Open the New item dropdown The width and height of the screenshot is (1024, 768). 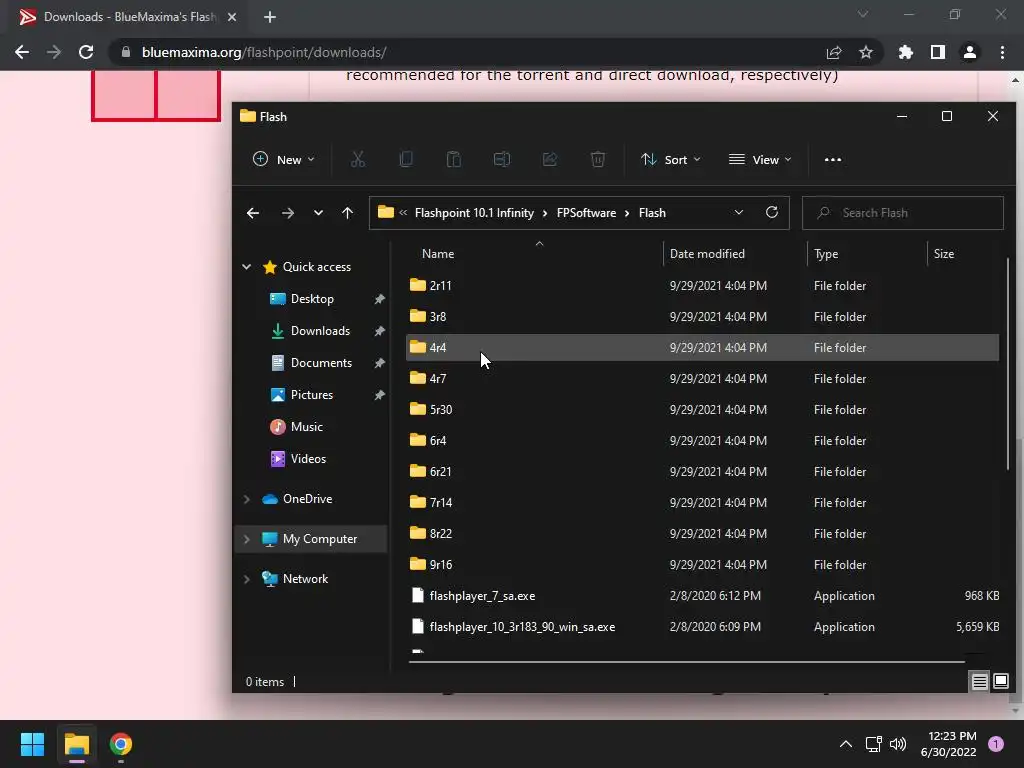tap(283, 159)
